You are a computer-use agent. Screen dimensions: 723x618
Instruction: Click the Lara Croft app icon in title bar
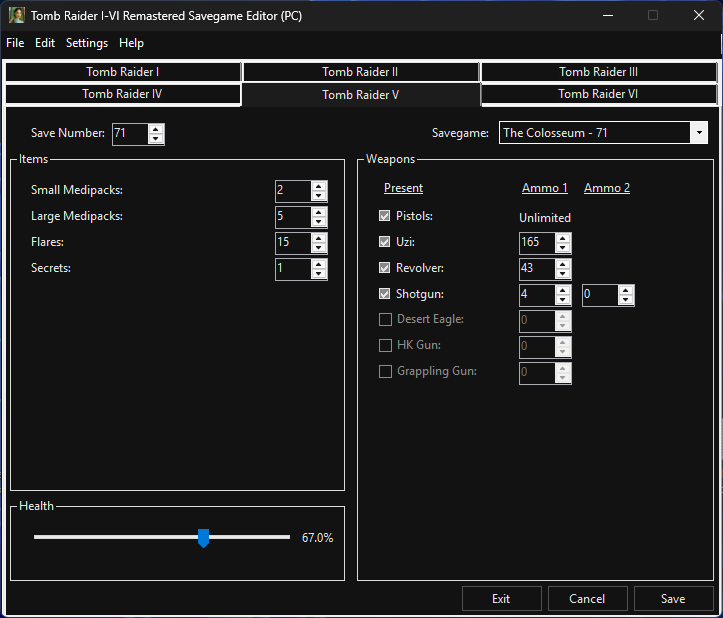(x=17, y=15)
